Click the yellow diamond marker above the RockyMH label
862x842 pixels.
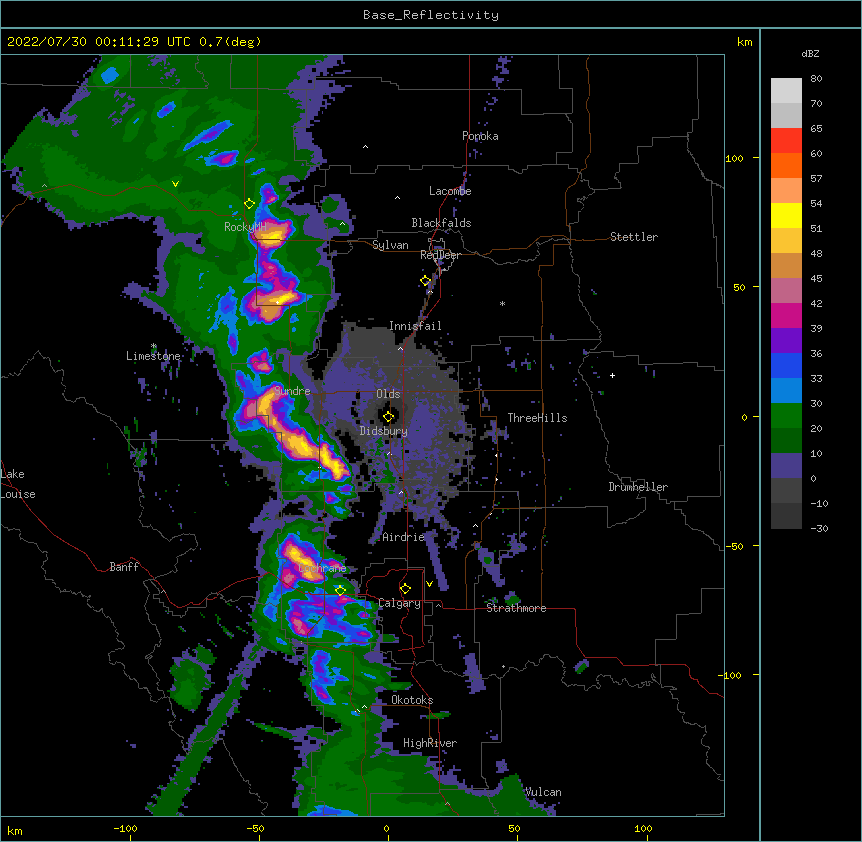pos(249,204)
